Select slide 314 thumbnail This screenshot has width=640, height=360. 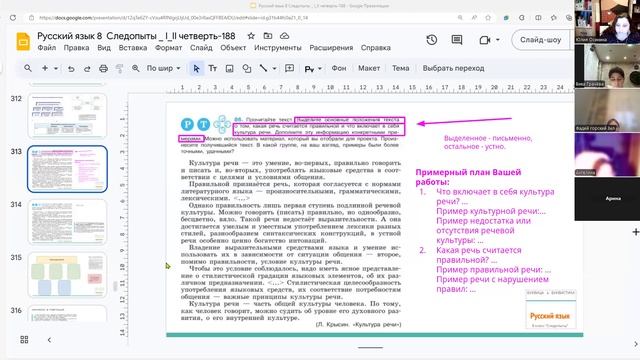point(67,222)
